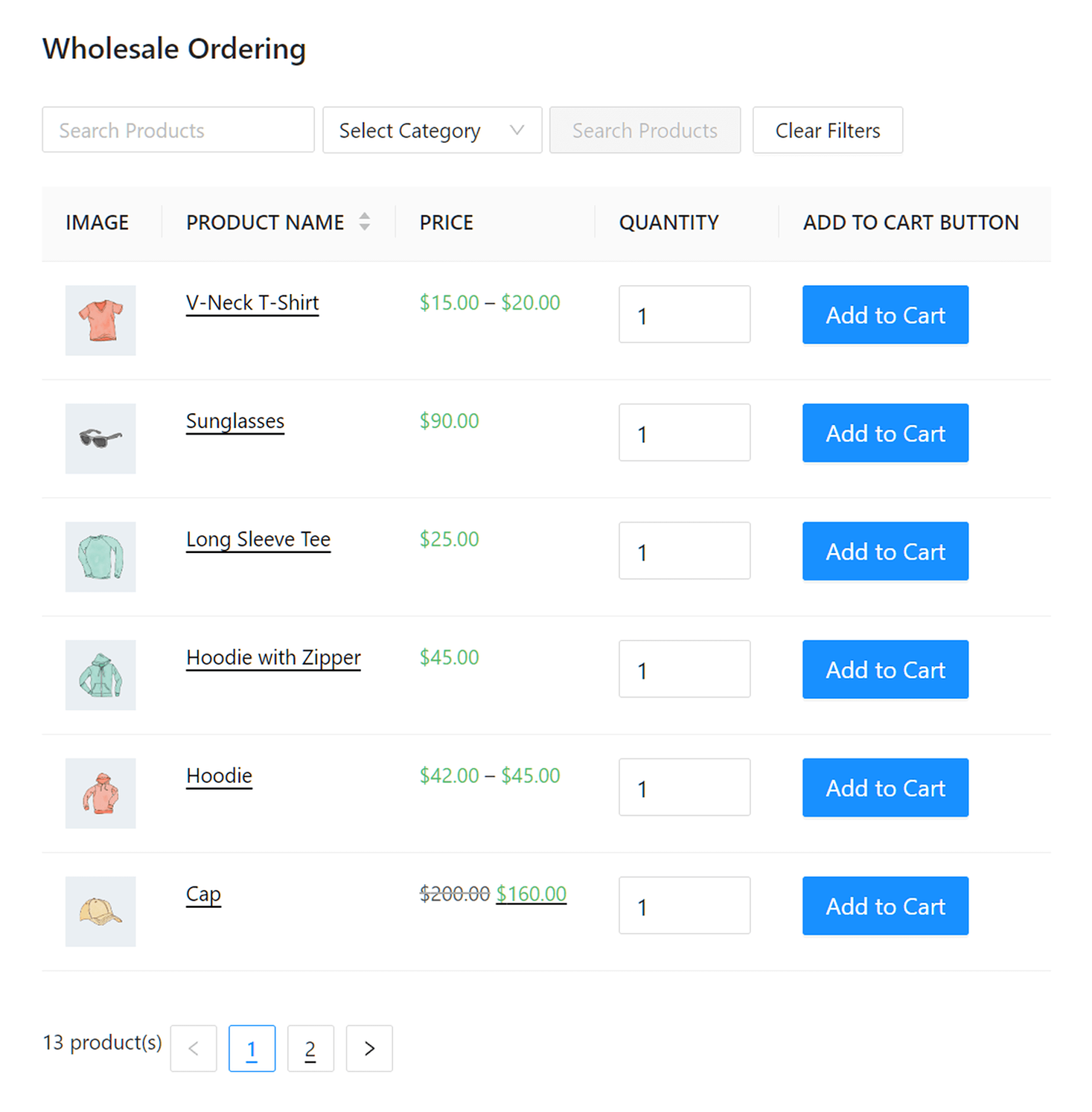Screen dimensions: 1092x1112
Task: View the Long Sleeve Tee product
Action: [x=258, y=539]
